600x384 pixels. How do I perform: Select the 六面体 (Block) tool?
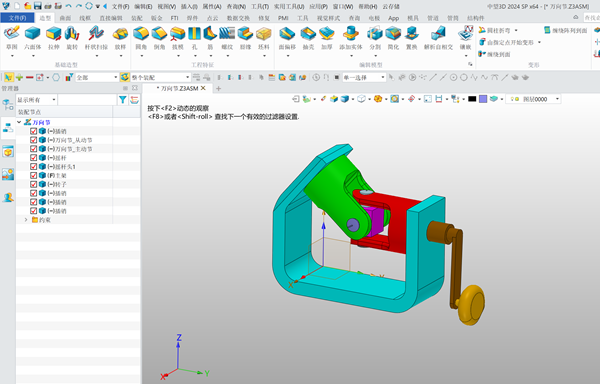(33, 38)
